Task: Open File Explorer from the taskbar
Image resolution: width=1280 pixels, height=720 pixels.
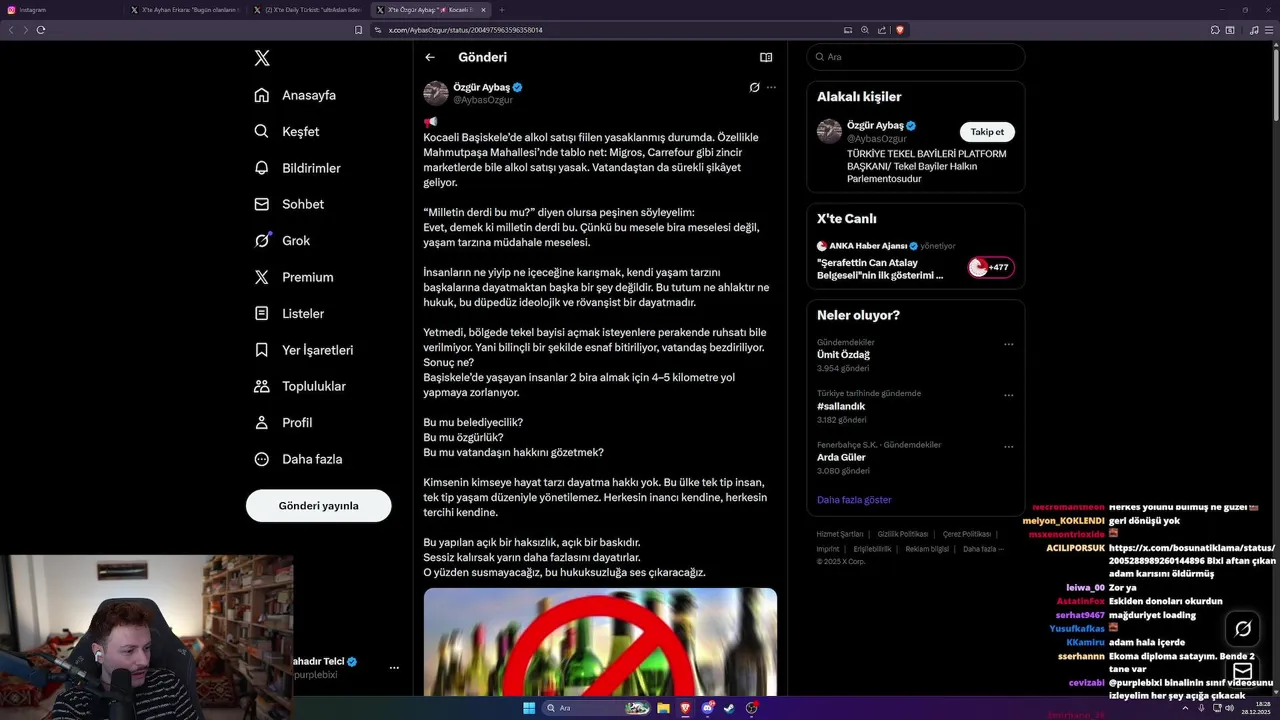Action: click(x=663, y=708)
